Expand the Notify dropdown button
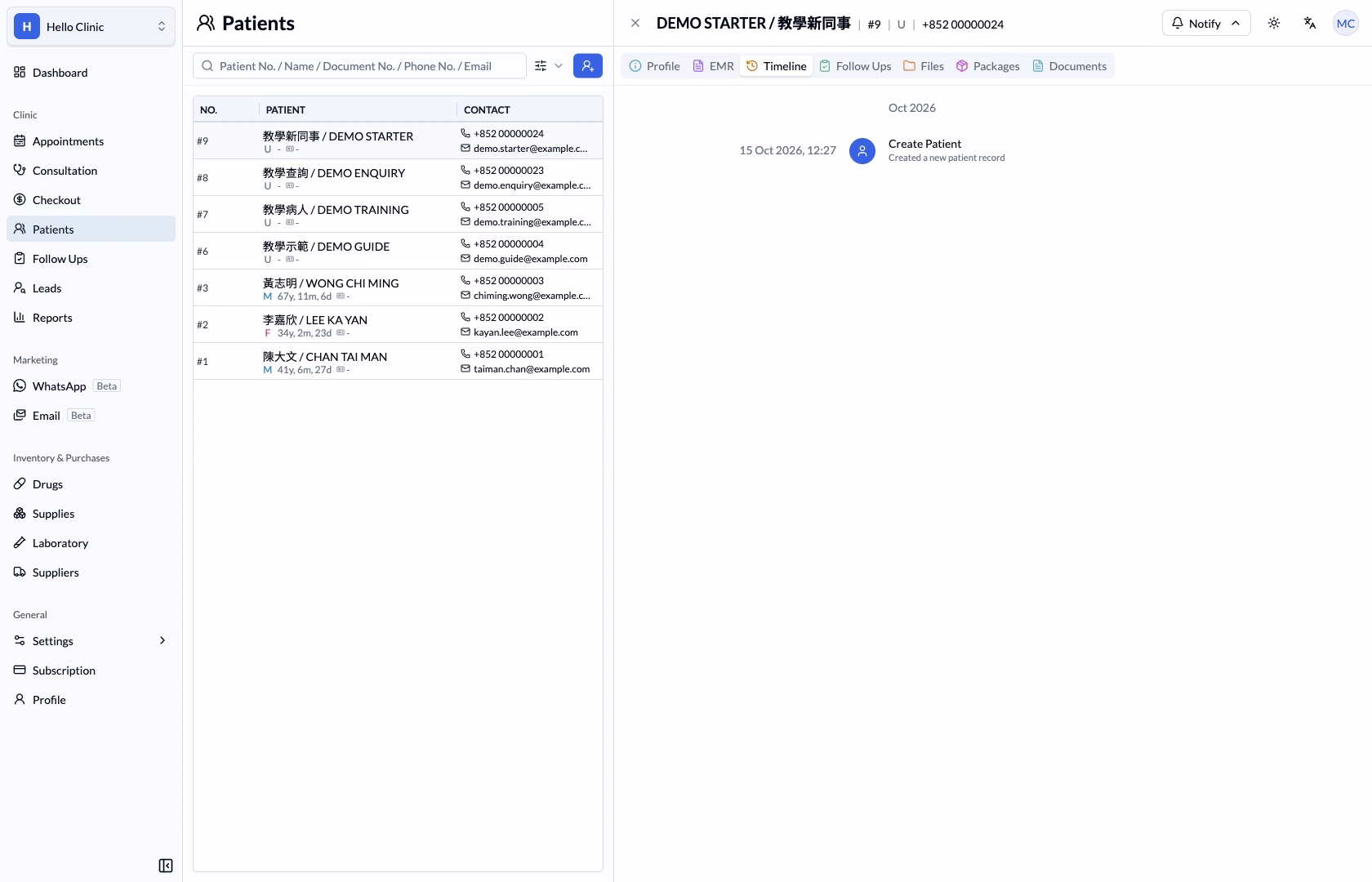 [1205, 24]
